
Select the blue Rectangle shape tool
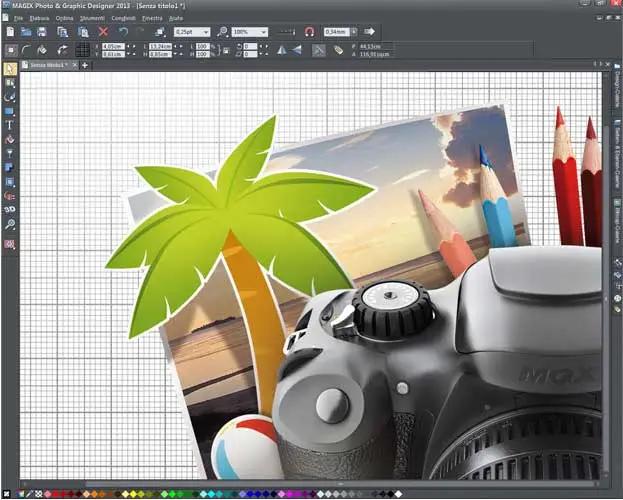click(10, 111)
